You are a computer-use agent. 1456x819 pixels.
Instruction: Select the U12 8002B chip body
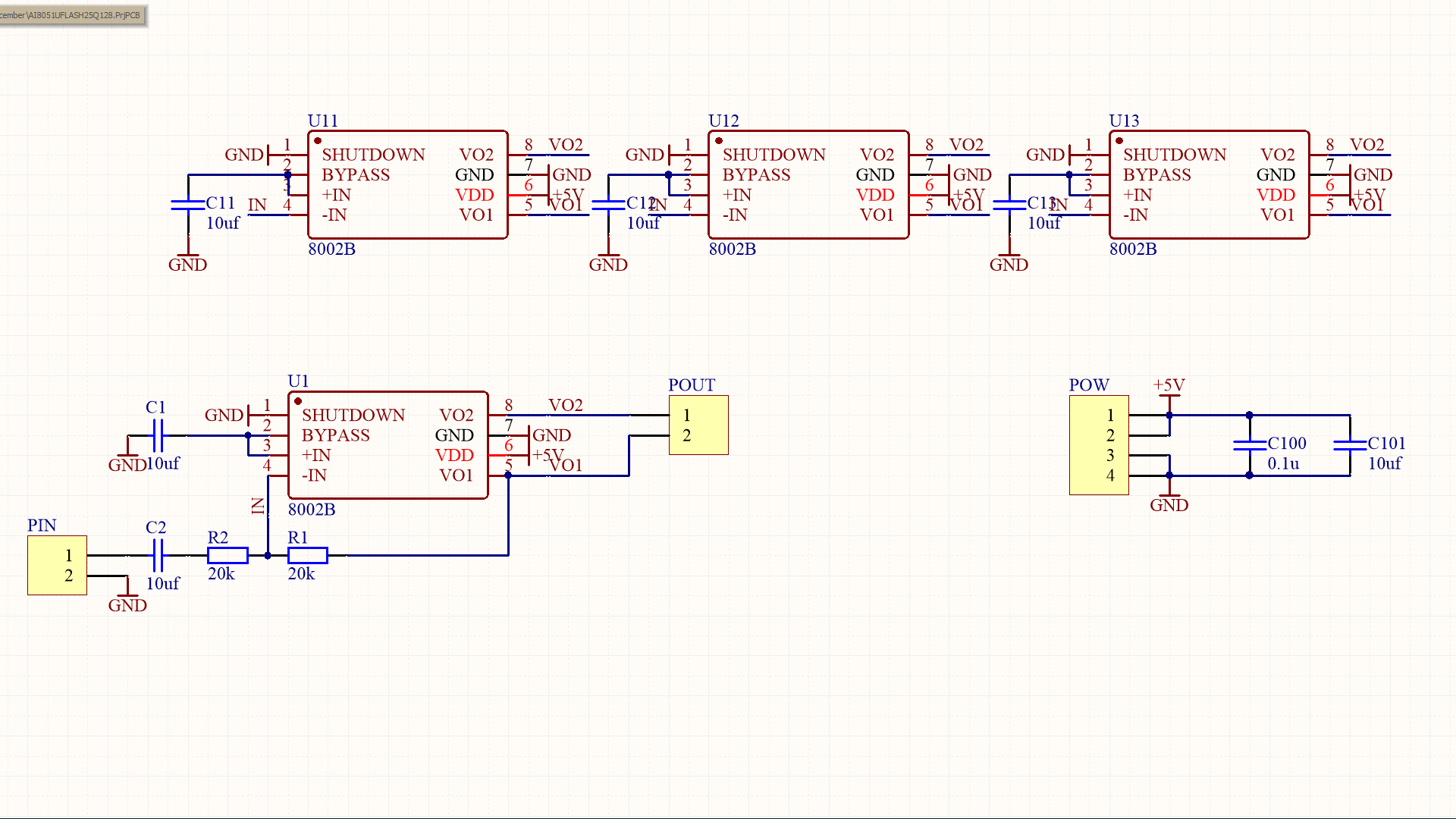tap(808, 184)
